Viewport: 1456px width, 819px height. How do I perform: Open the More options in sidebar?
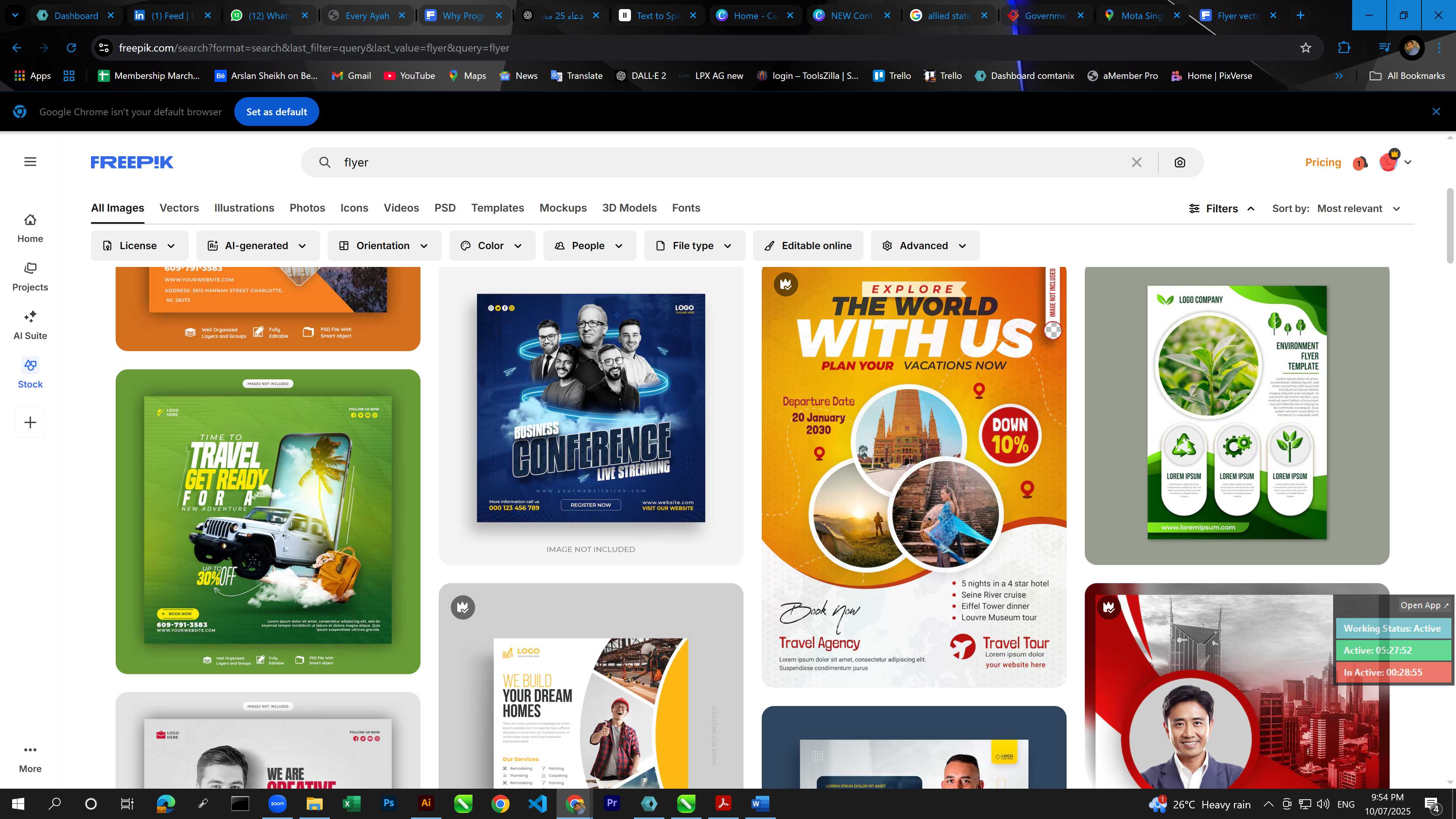(30, 758)
